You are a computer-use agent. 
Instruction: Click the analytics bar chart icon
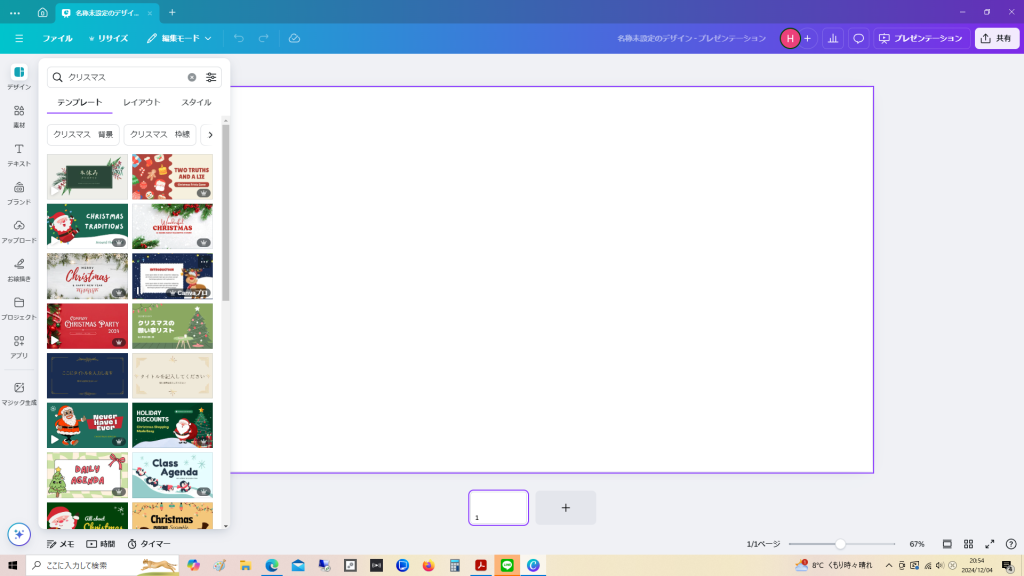coord(831,38)
